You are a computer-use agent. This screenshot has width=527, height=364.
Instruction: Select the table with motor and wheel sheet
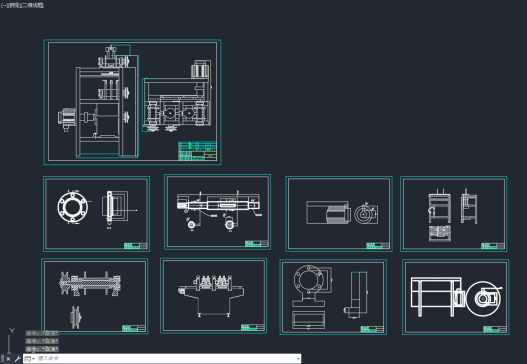tap(456, 297)
